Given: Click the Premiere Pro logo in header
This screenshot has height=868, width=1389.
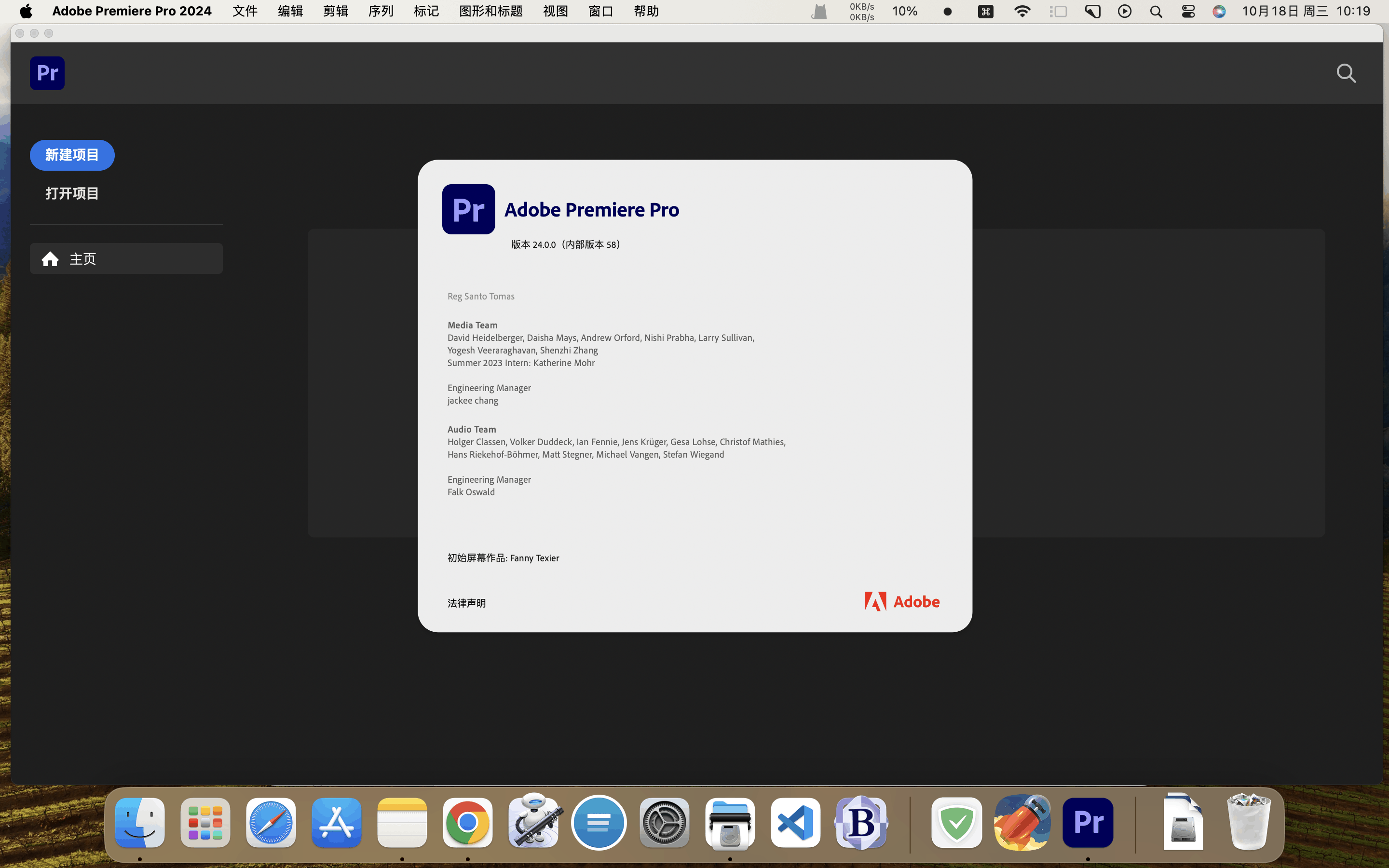Looking at the screenshot, I should [47, 73].
